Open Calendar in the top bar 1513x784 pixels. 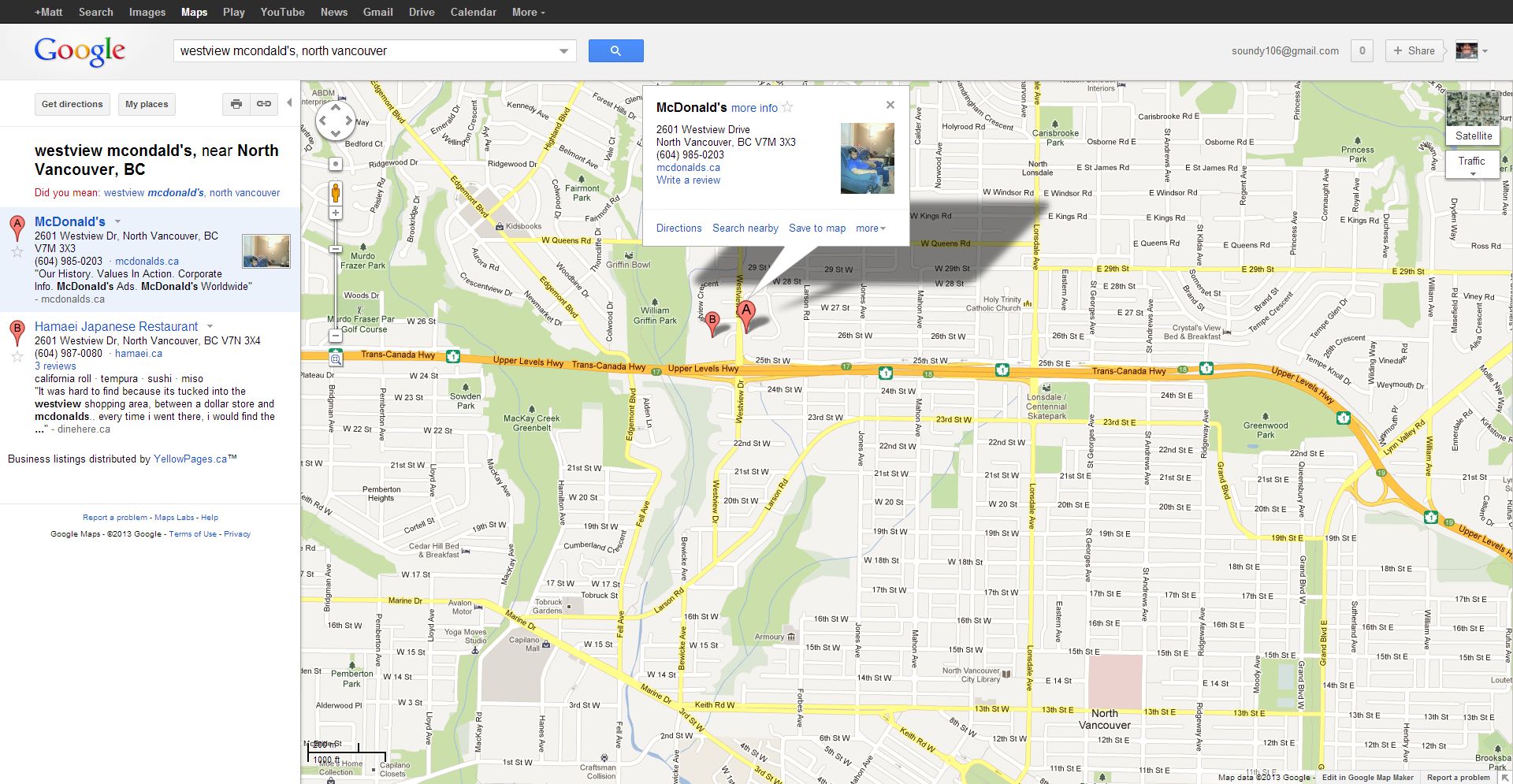click(x=474, y=12)
